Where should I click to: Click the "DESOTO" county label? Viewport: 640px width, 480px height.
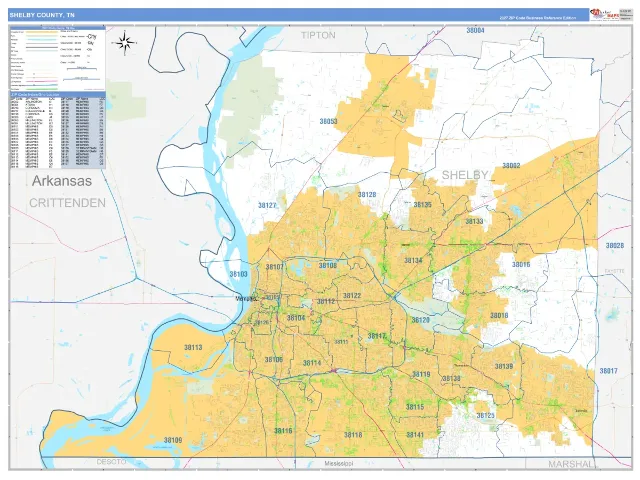click(111, 462)
